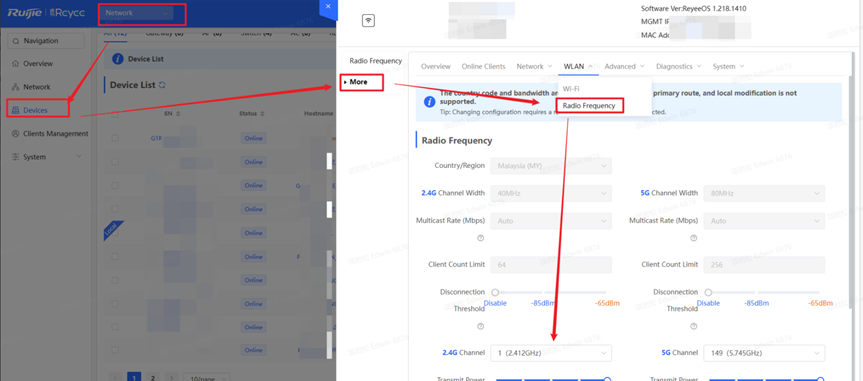Click Online status badge in first device row
Image resolution: width=863 pixels, height=381 pixels.
point(253,139)
